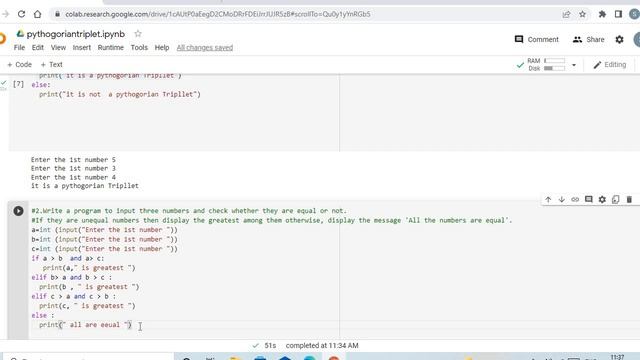Click the 'completed at 11:34 AM' status
The image size is (640, 360).
click(322, 346)
